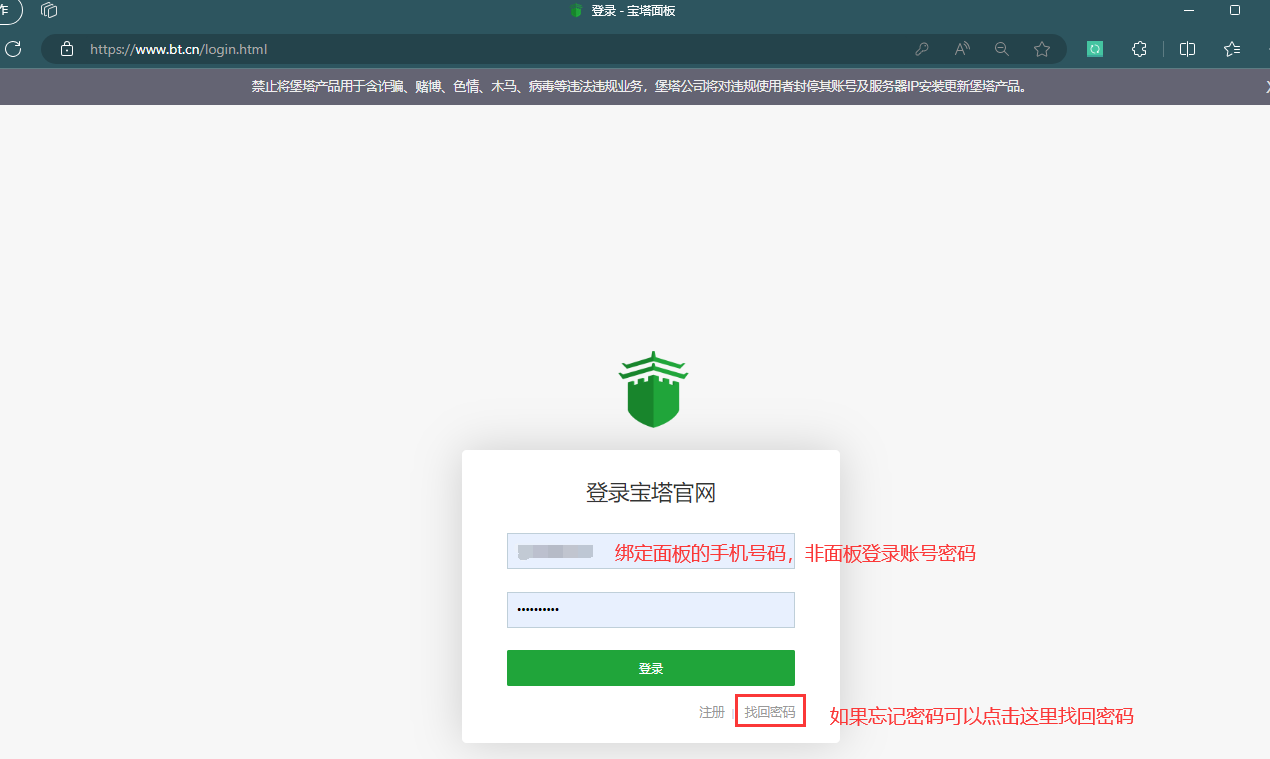Click the green extension icon in toolbar
Screen dimensions: 1270x759
tap(1095, 49)
